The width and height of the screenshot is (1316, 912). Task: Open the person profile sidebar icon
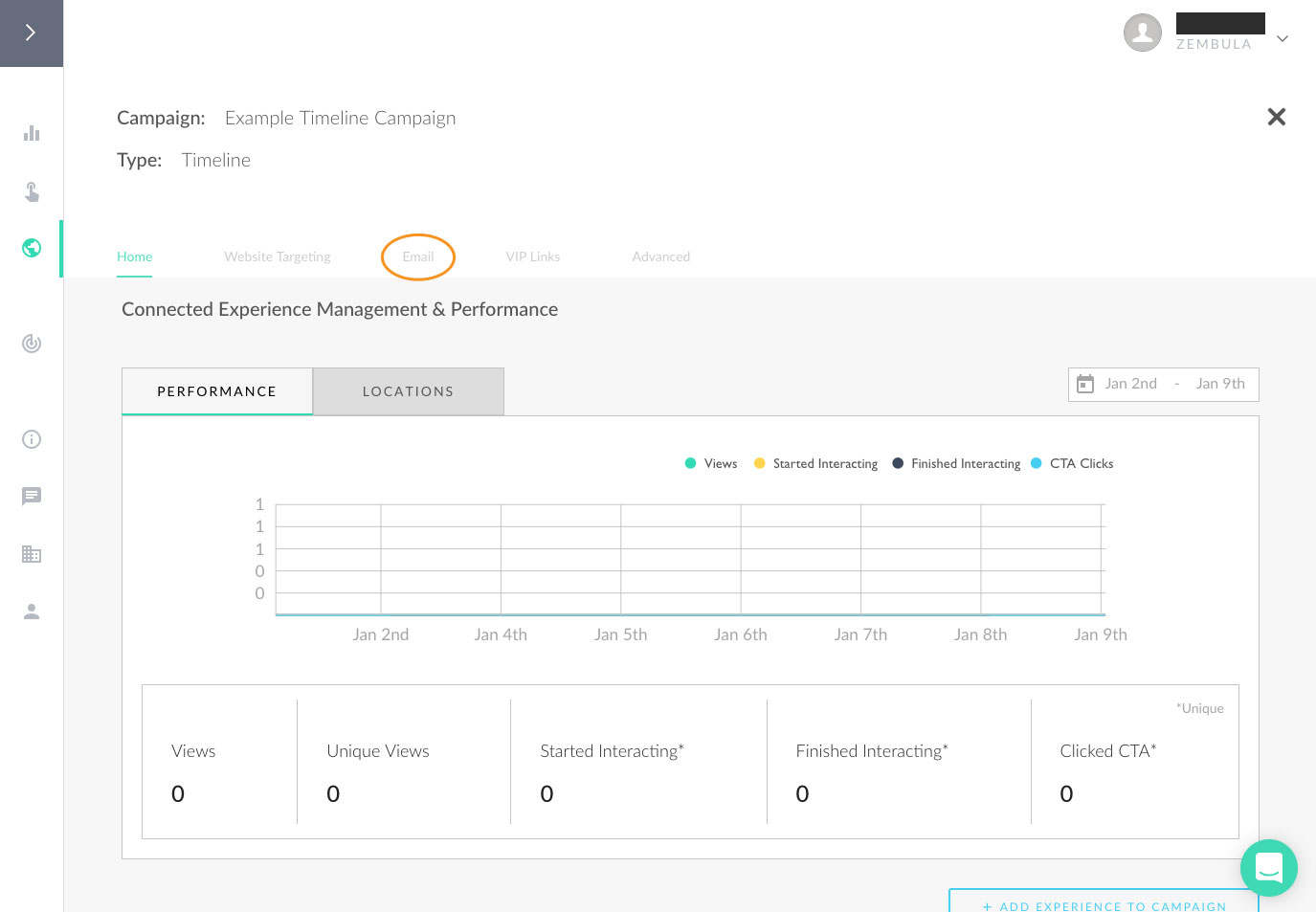pyautogui.click(x=32, y=612)
